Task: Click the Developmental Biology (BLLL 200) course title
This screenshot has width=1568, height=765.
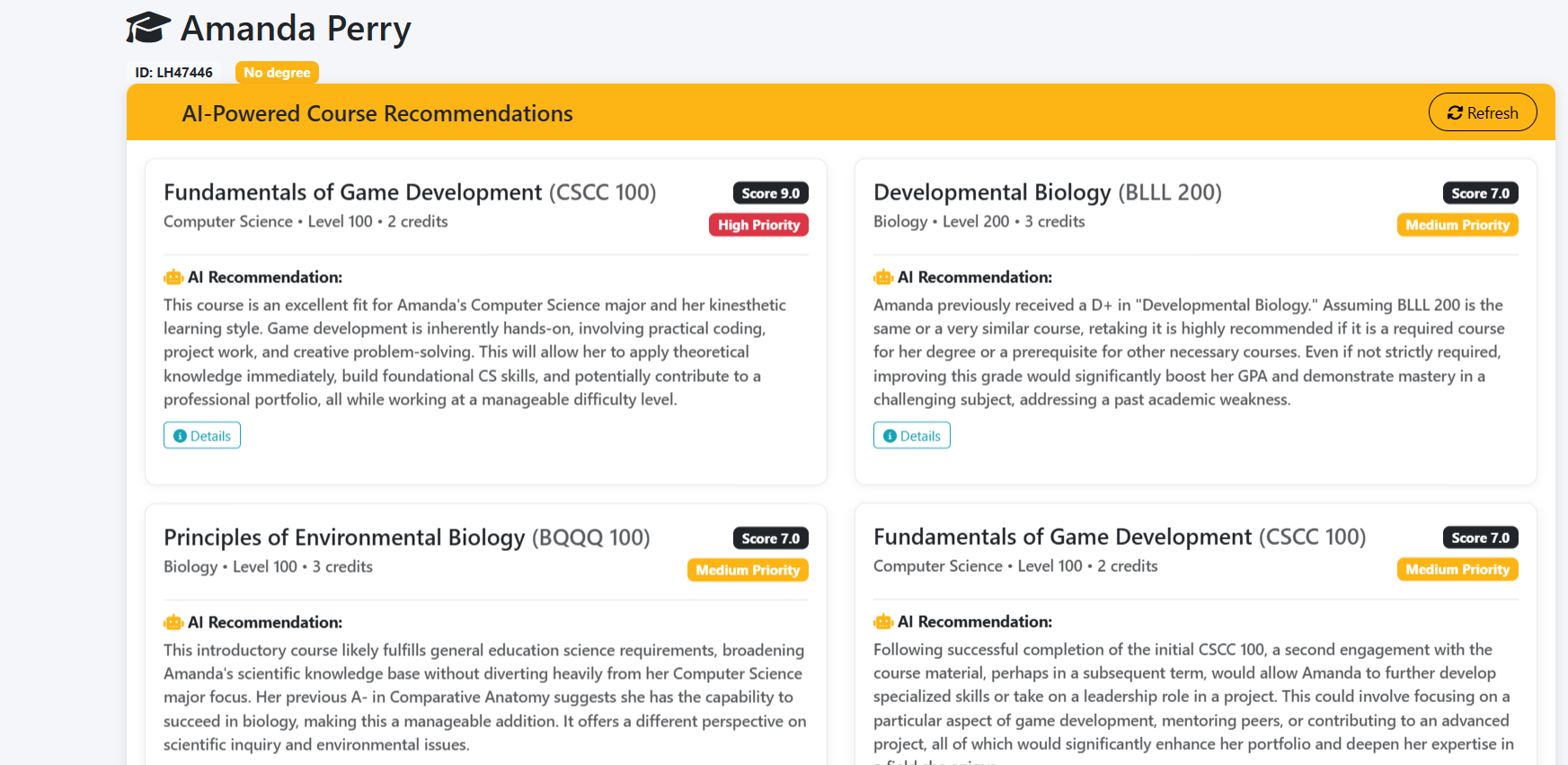Action: pos(1047,192)
